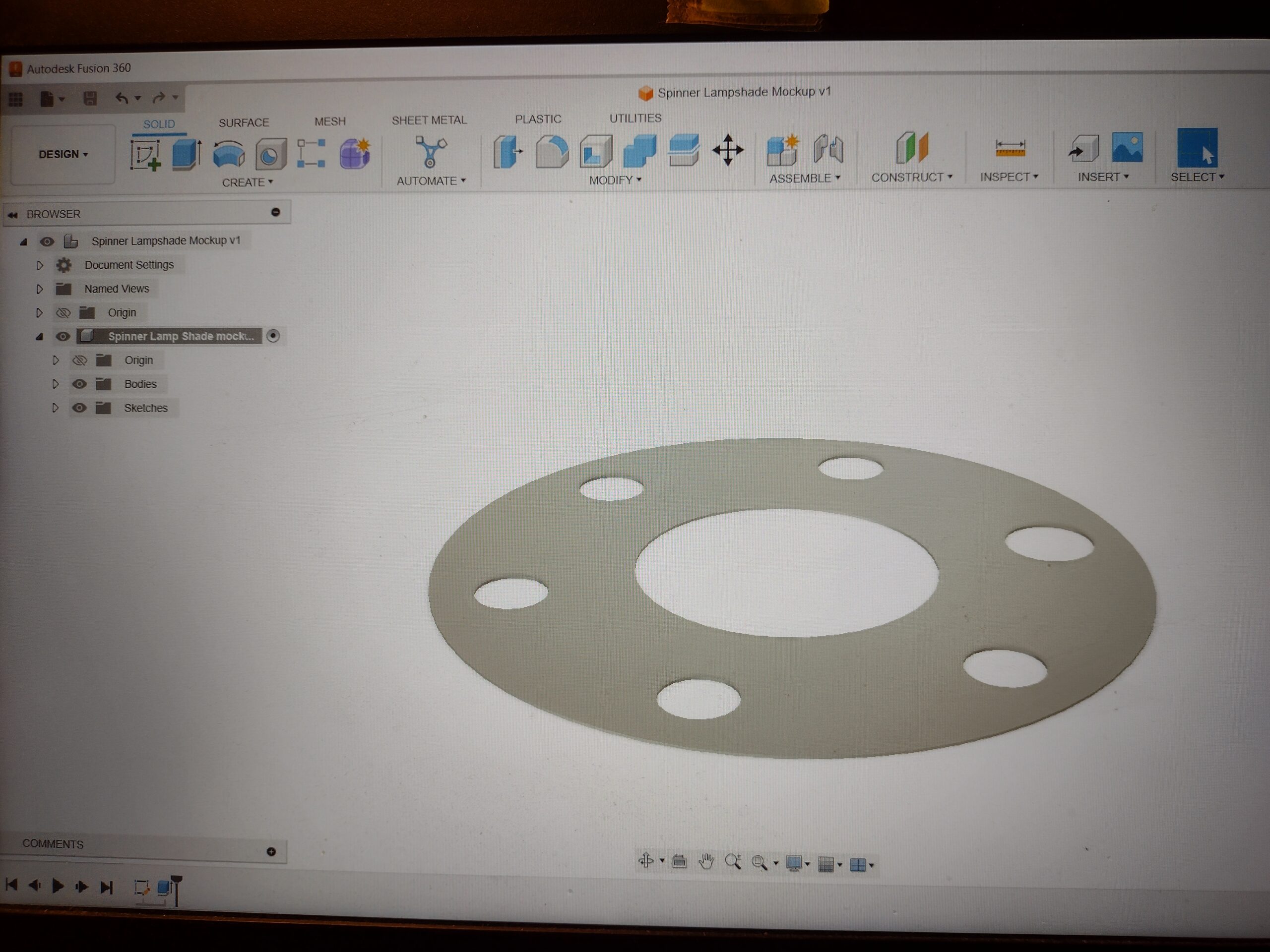Click the Create Sketch tool icon
The width and height of the screenshot is (1270, 952).
(x=145, y=155)
